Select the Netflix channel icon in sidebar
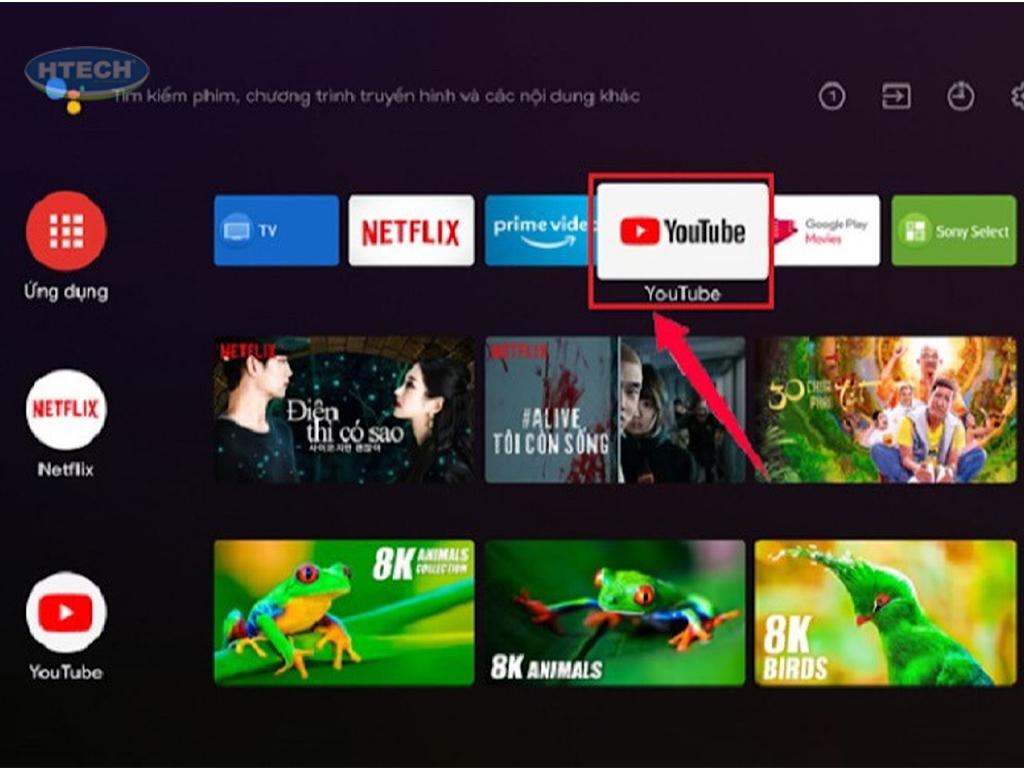1024x768 pixels. (x=66, y=409)
